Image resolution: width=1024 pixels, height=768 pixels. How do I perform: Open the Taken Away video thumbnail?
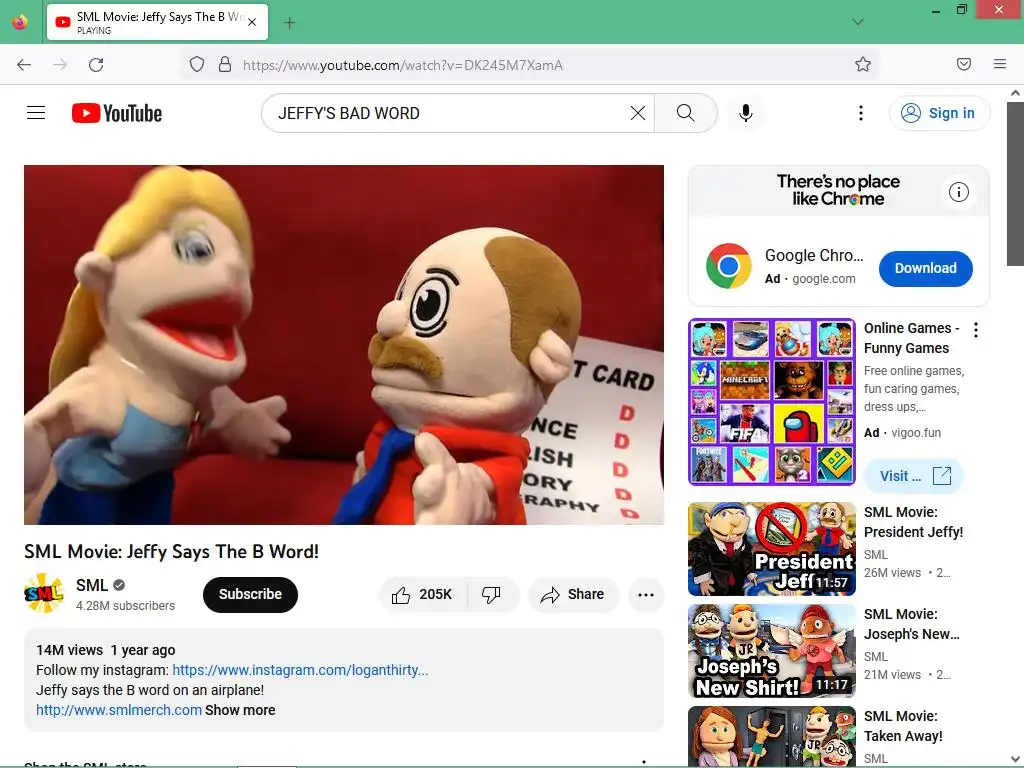coord(772,736)
